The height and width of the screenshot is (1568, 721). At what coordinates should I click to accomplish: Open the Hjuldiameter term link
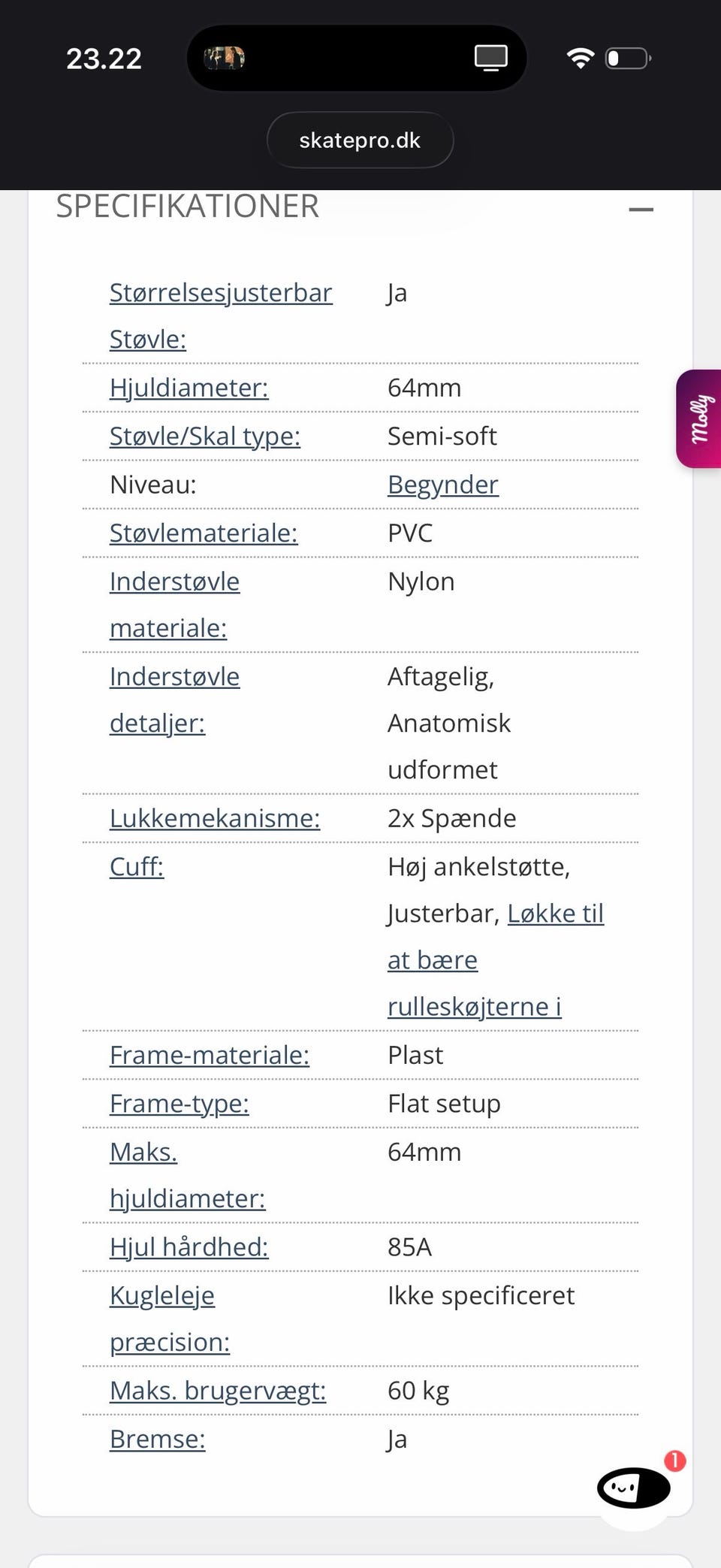coord(189,388)
